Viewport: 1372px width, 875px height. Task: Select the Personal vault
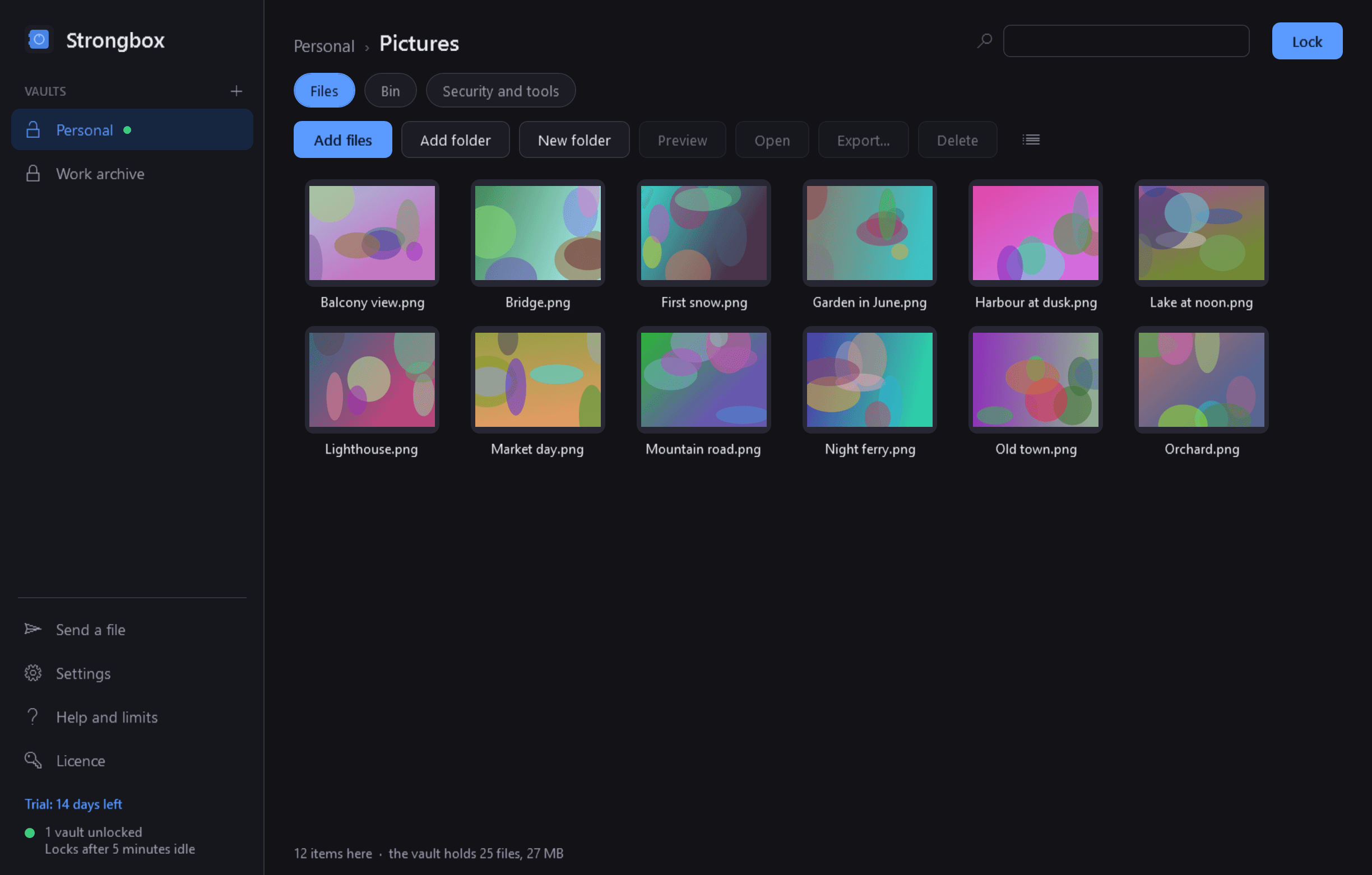tap(132, 130)
